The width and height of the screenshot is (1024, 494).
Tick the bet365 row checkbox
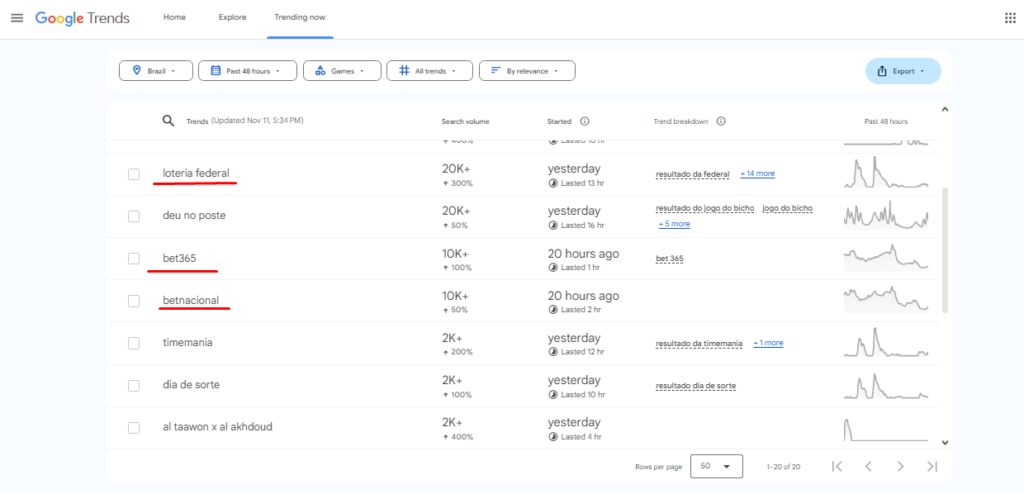point(134,259)
